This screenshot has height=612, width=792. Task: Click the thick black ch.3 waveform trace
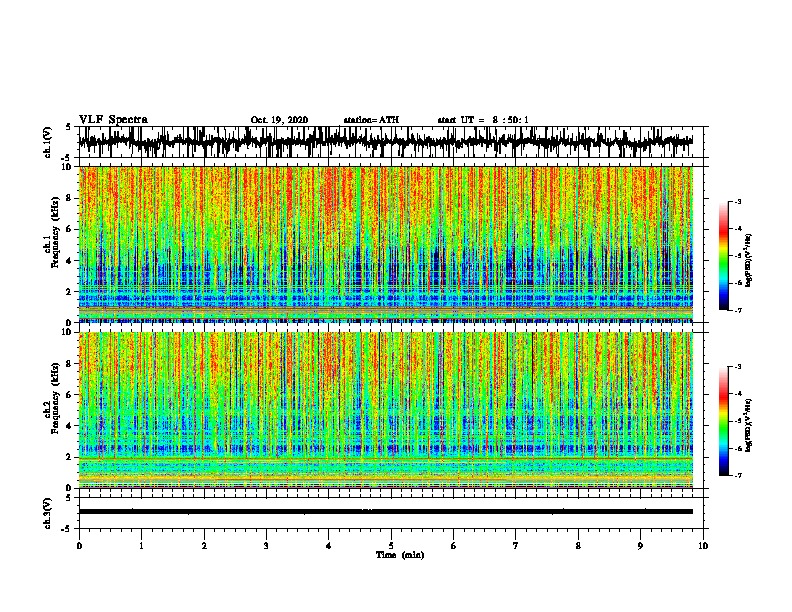coord(385,512)
